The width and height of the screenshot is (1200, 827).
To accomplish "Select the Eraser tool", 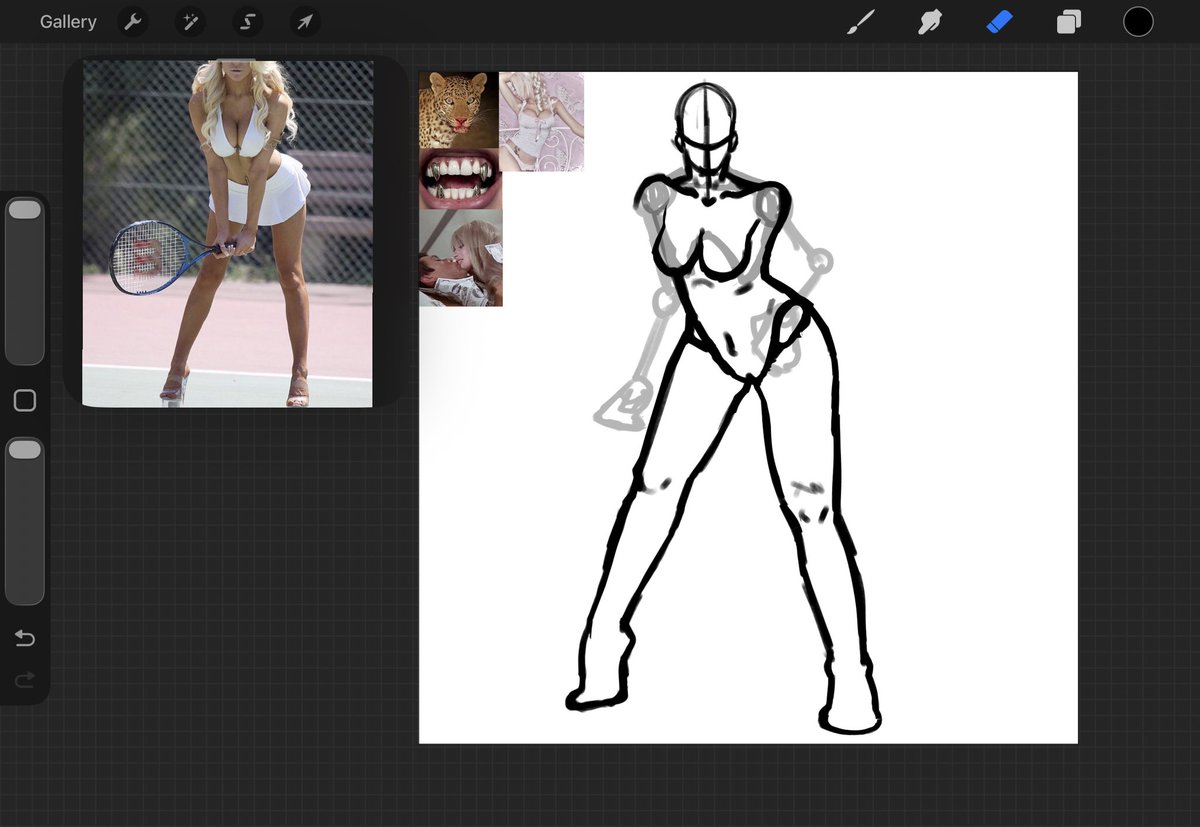I will point(999,22).
